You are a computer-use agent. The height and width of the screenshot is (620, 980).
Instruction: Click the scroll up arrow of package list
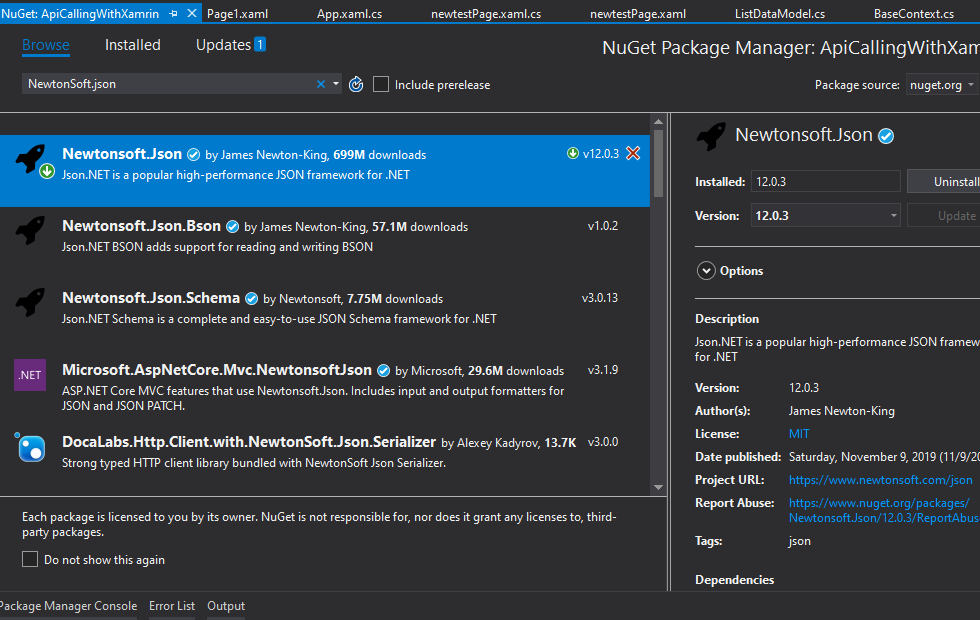click(x=658, y=122)
